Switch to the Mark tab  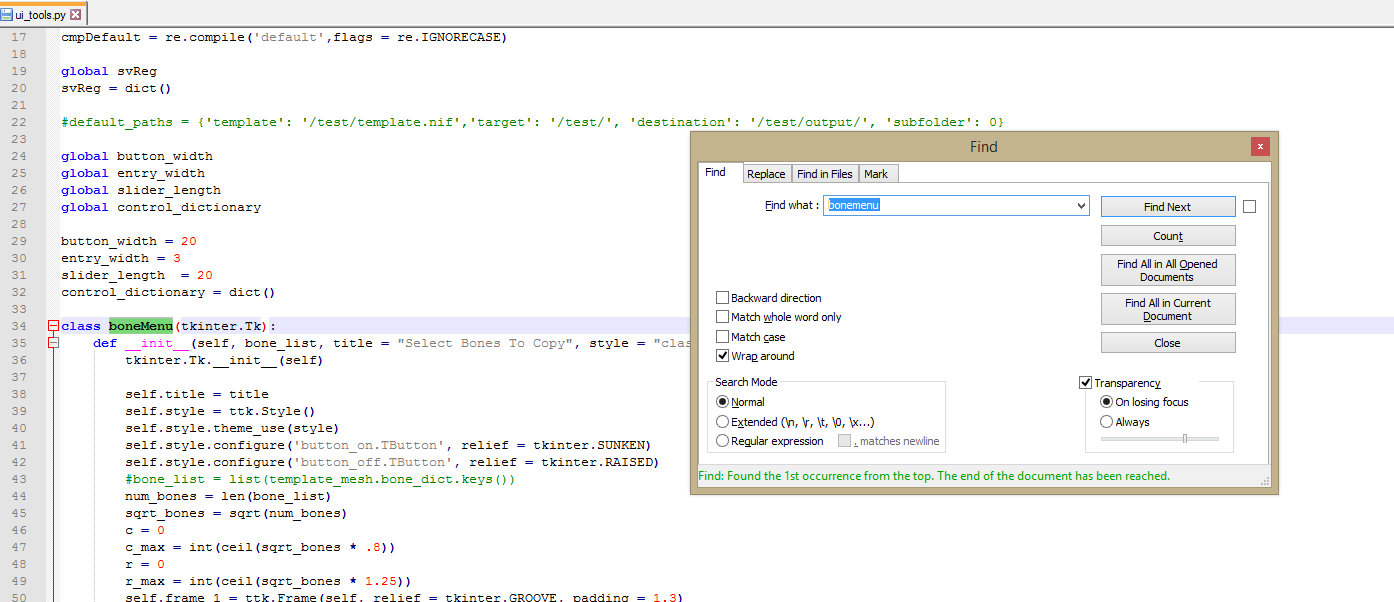point(876,174)
